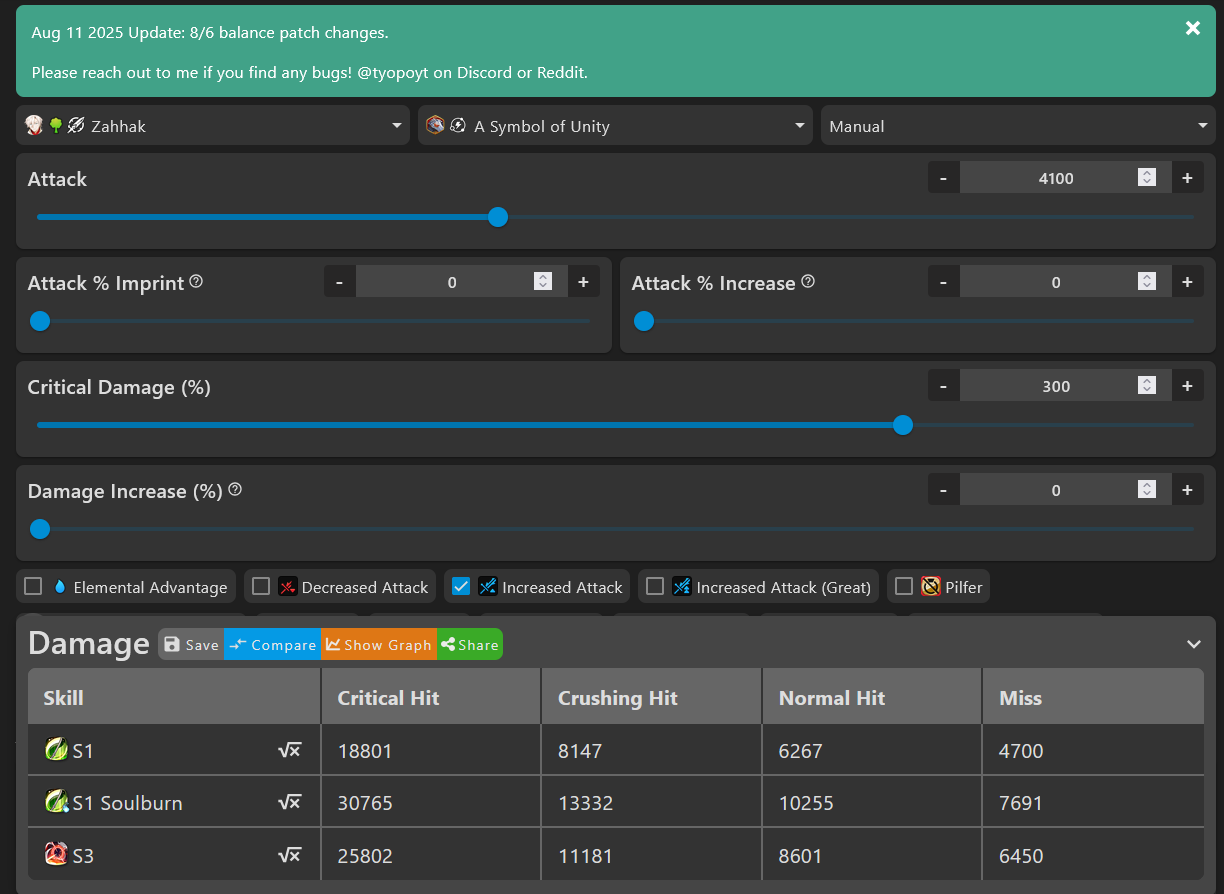
Task: Dismiss the update banner with the X
Action: 1192,29
